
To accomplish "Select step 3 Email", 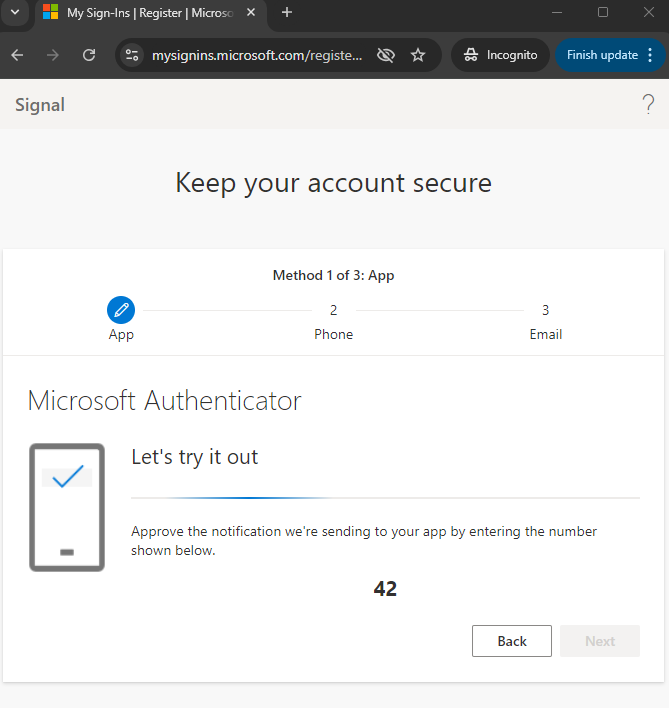I will point(545,322).
